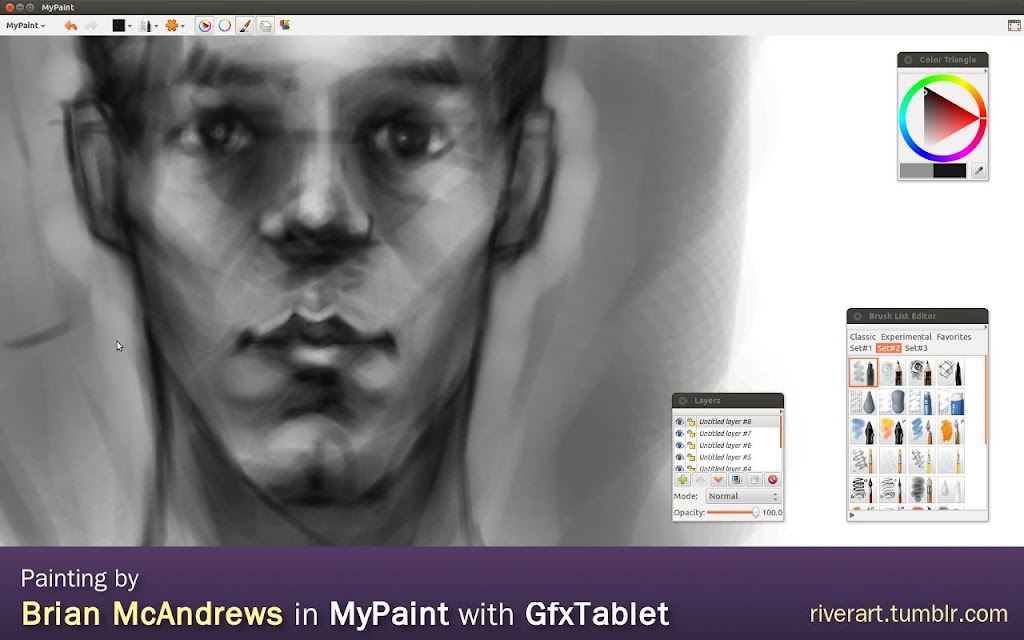Screen dimensions: 1024x640
Task: Open the Favorites brush group
Action: coord(953,337)
